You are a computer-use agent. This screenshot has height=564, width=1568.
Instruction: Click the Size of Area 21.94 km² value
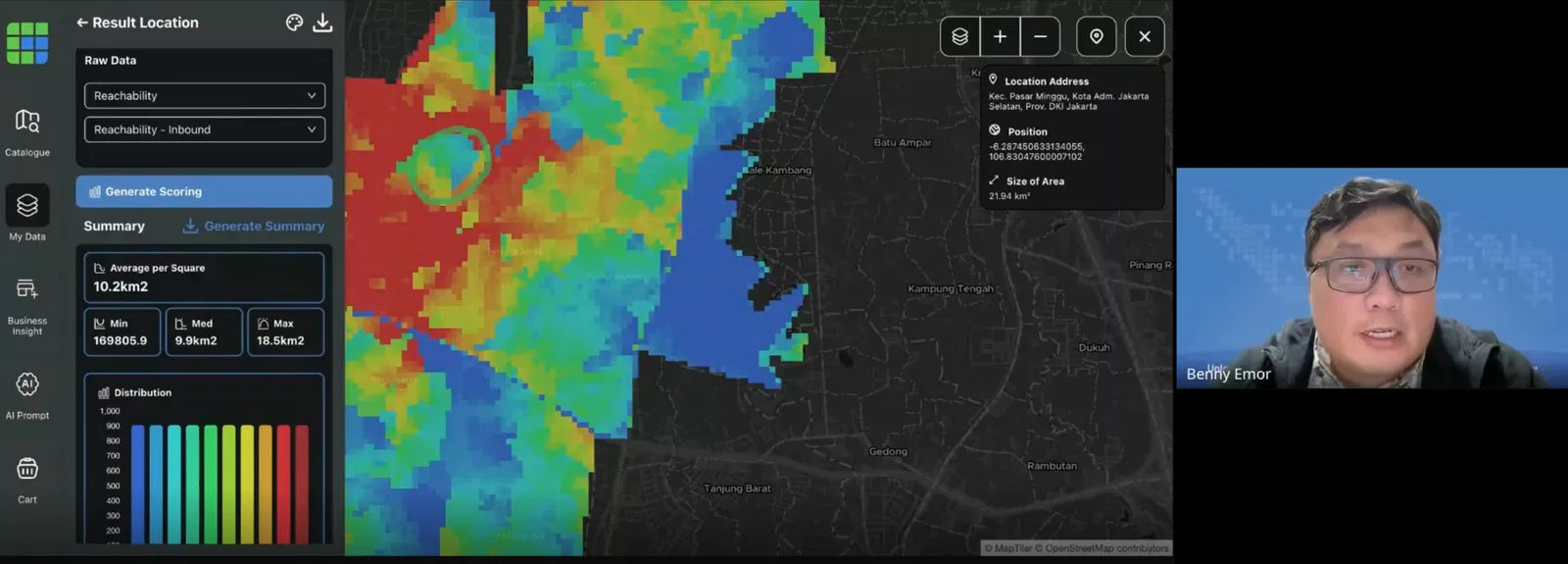click(1009, 196)
